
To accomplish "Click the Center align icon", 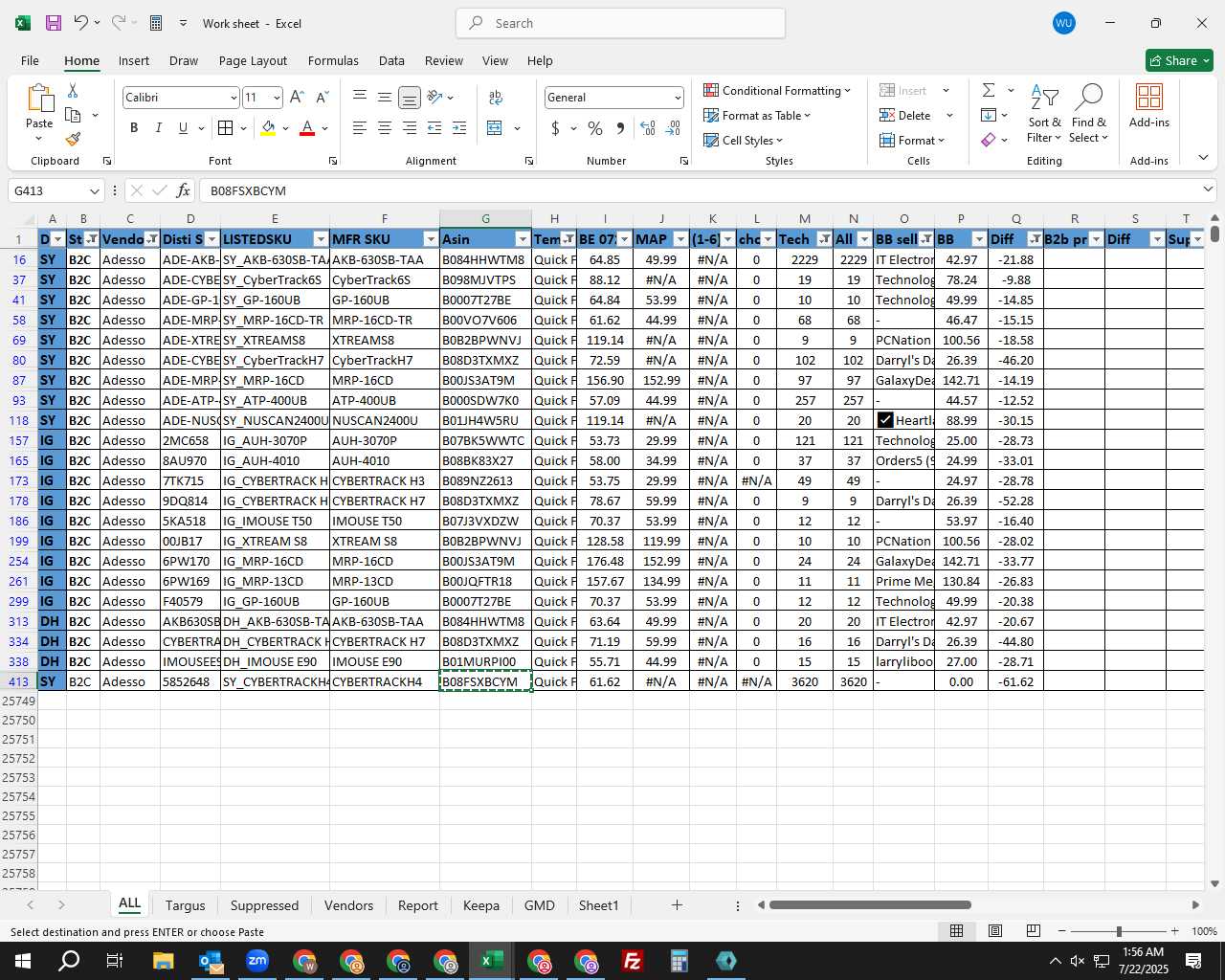I will [x=385, y=128].
